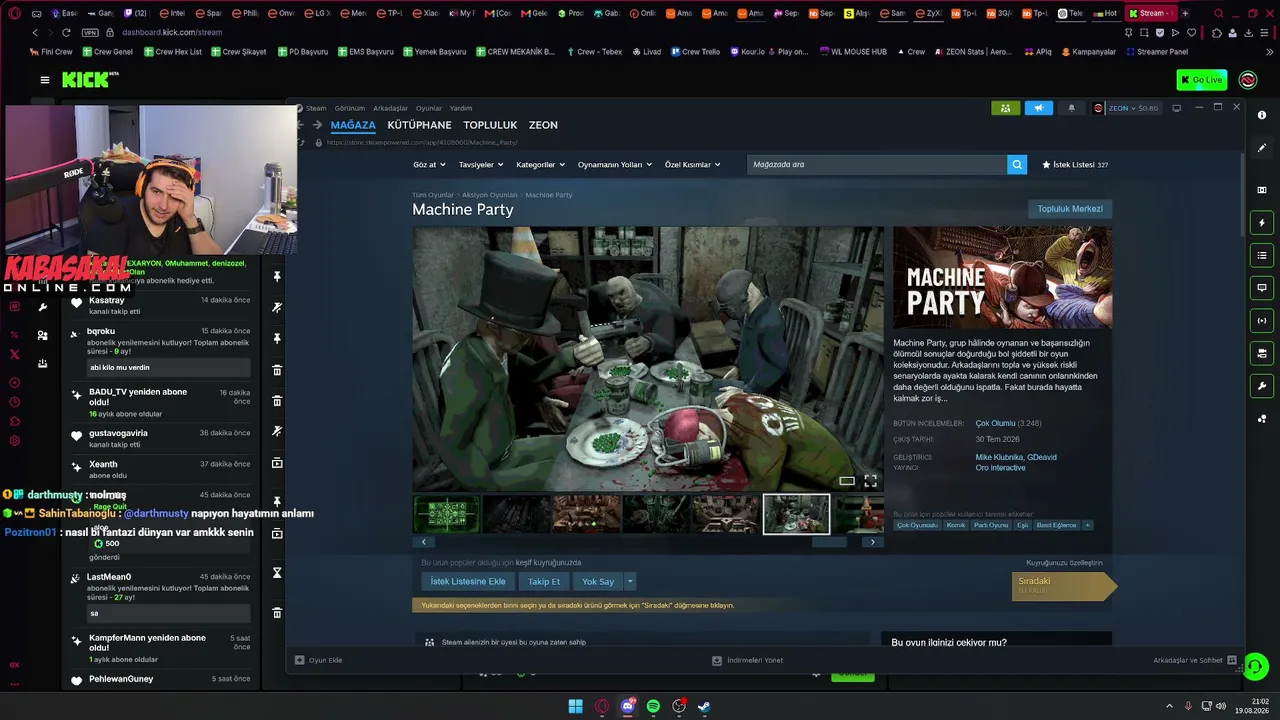The image size is (1280, 720).
Task: Open the Steam big picture monitor icon
Action: 1176,108
